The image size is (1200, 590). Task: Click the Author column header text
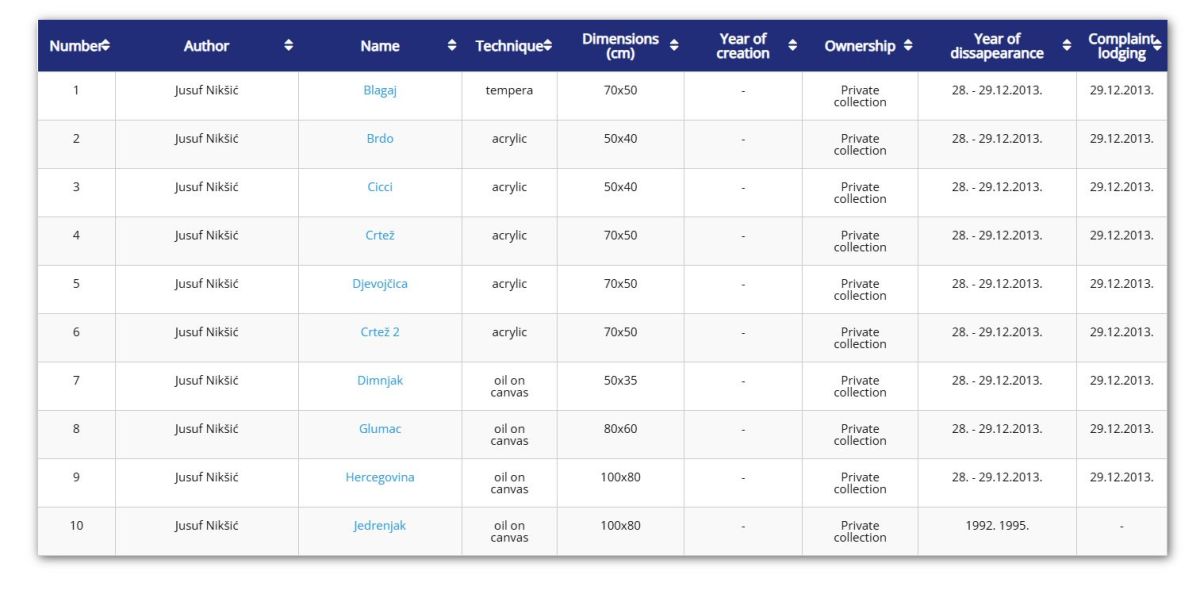[206, 46]
